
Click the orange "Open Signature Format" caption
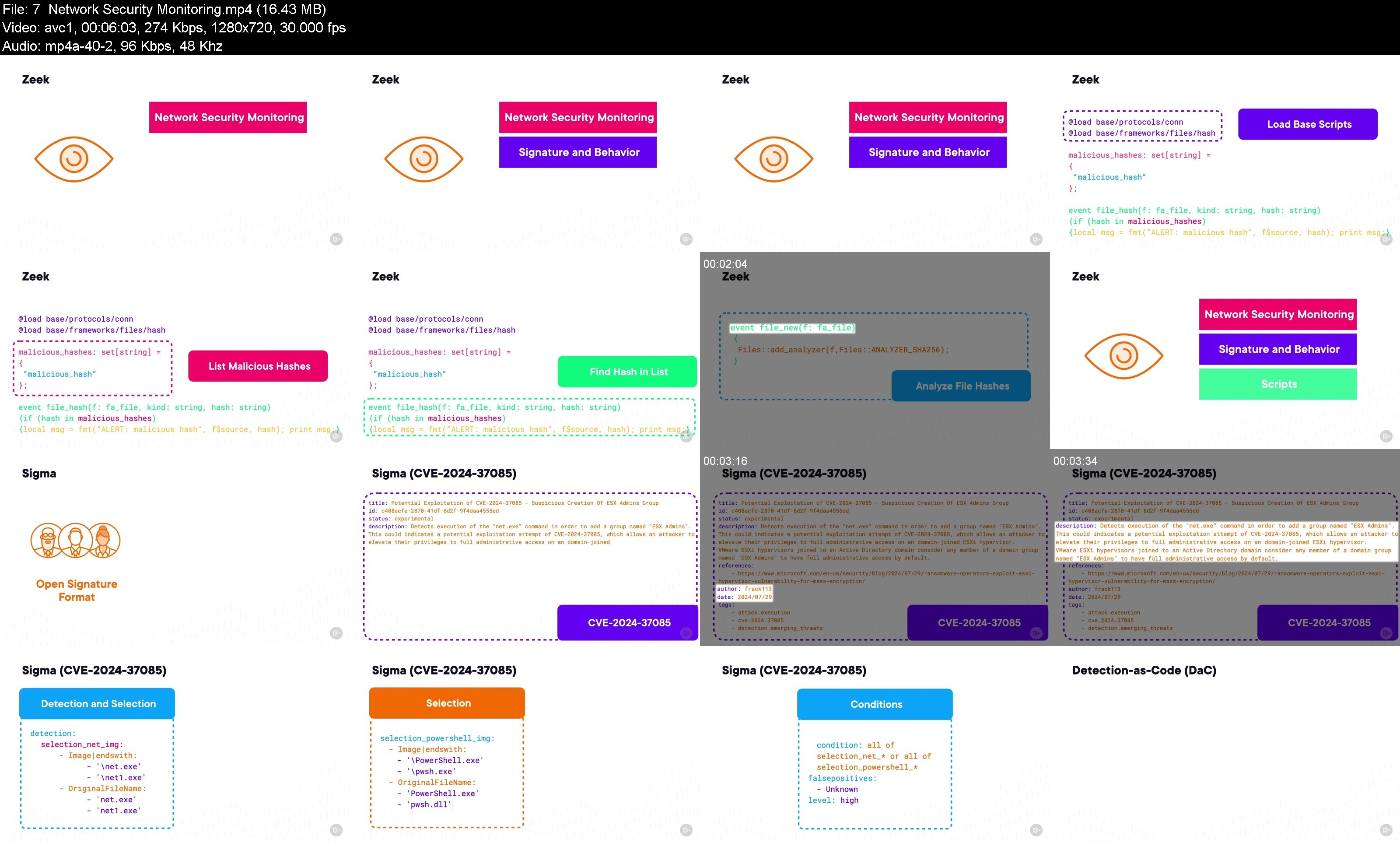coord(77,590)
